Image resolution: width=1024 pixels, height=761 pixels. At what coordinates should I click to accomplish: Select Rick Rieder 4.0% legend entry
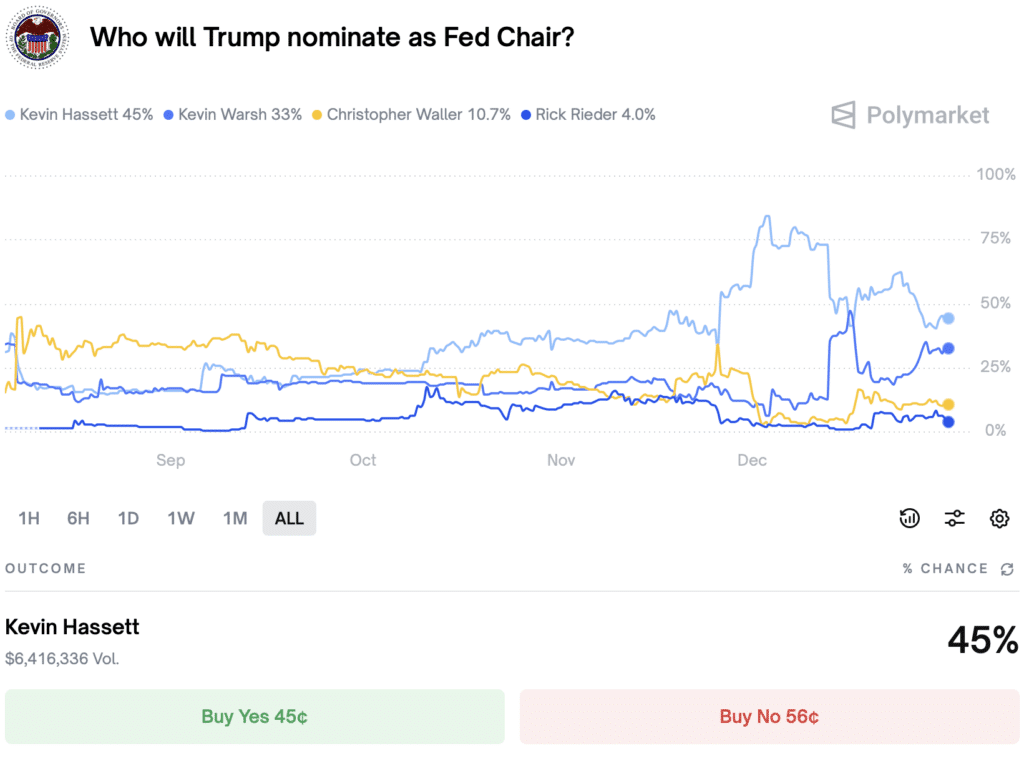[x=588, y=115]
